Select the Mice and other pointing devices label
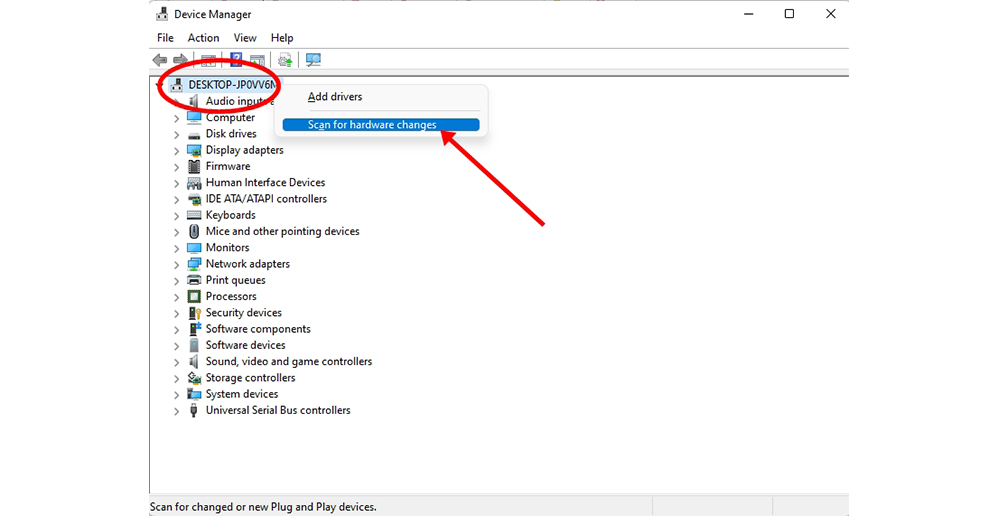1000x517 pixels. click(x=283, y=231)
